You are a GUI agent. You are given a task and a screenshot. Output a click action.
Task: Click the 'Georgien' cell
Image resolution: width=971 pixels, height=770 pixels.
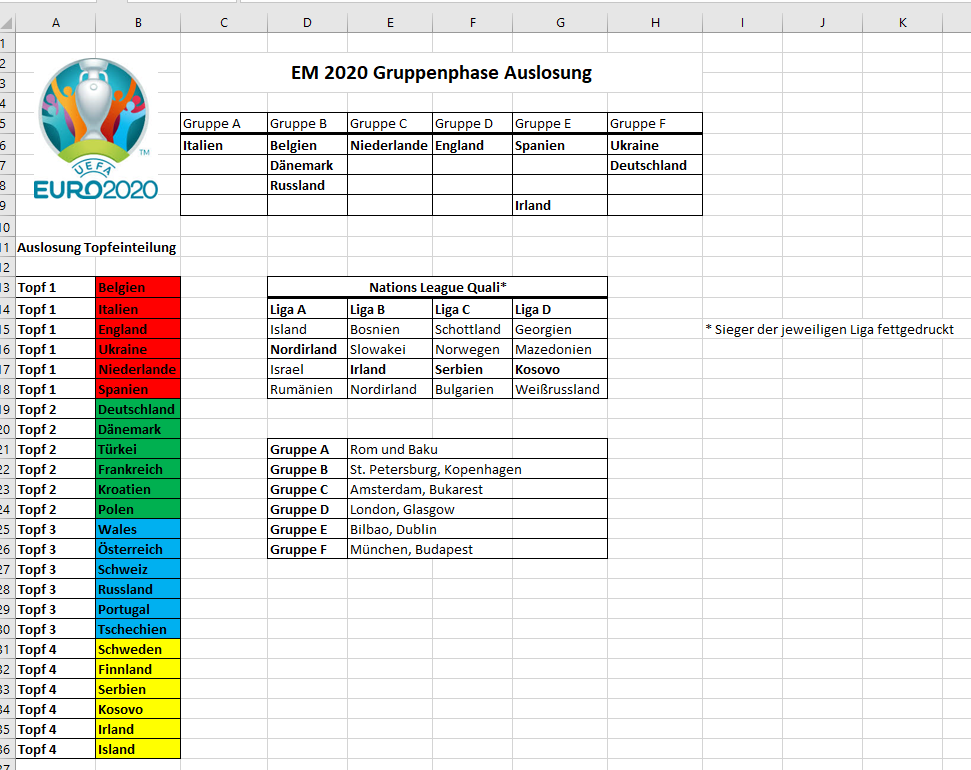click(x=560, y=330)
